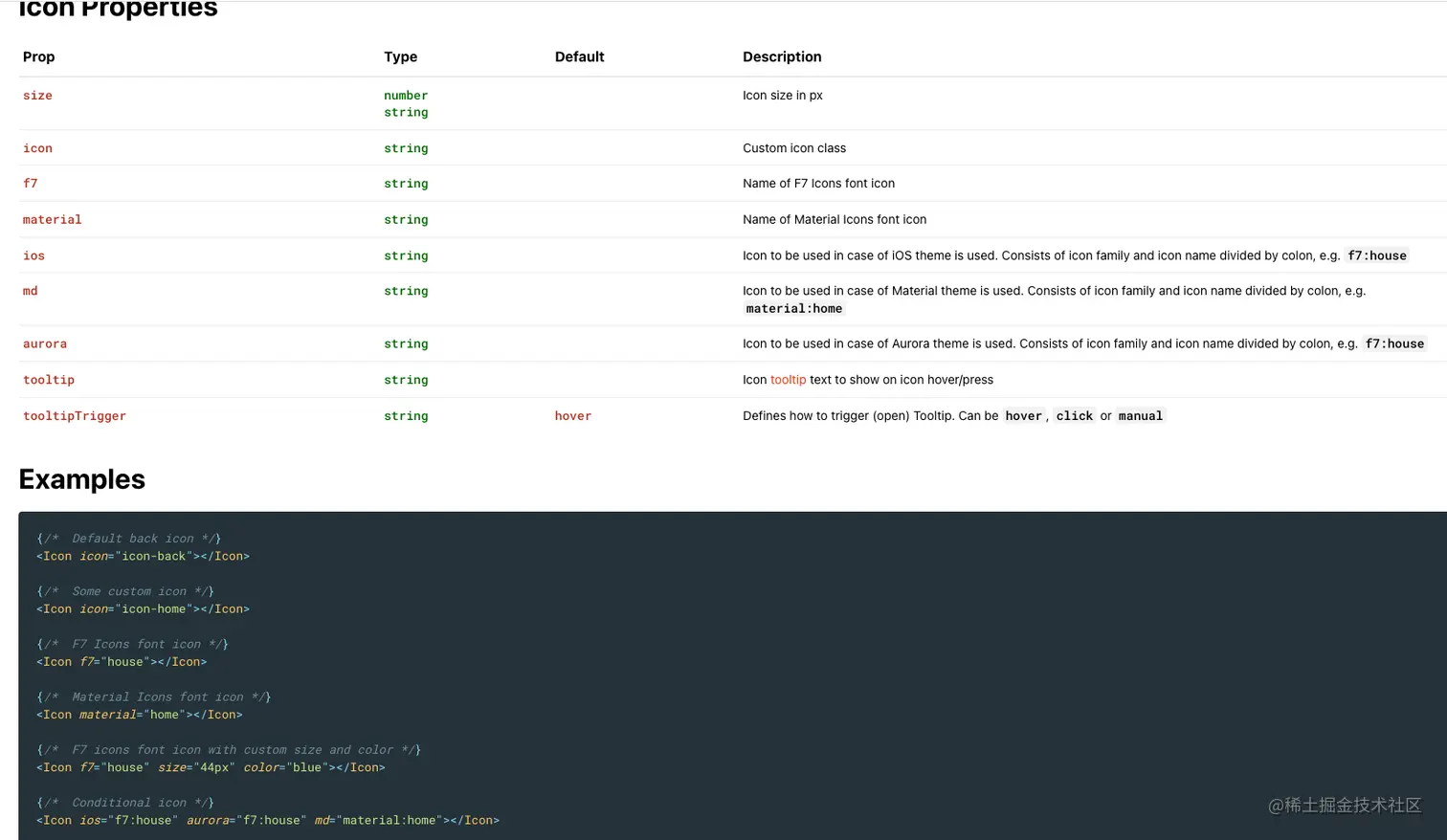The width and height of the screenshot is (1447, 840).
Task: Click the "material" prop name
Action: 52,220
